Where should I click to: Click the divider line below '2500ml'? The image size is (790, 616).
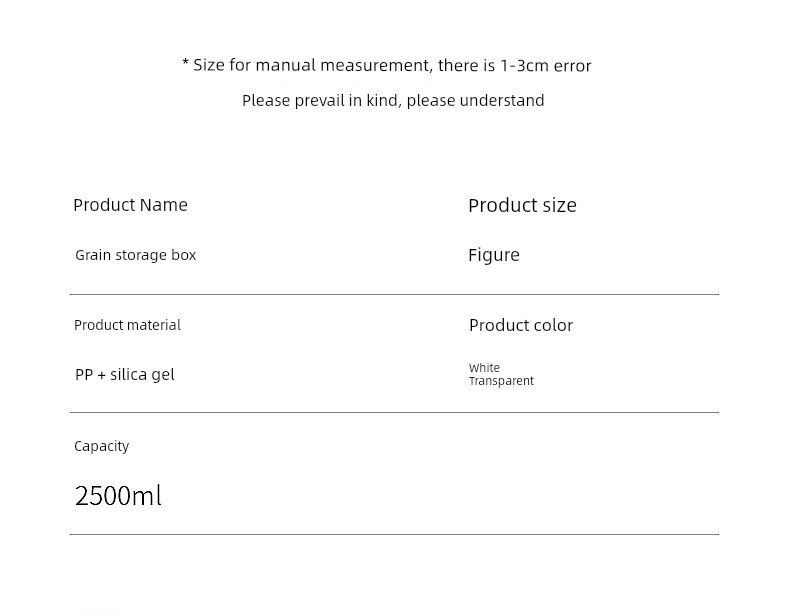(x=394, y=534)
